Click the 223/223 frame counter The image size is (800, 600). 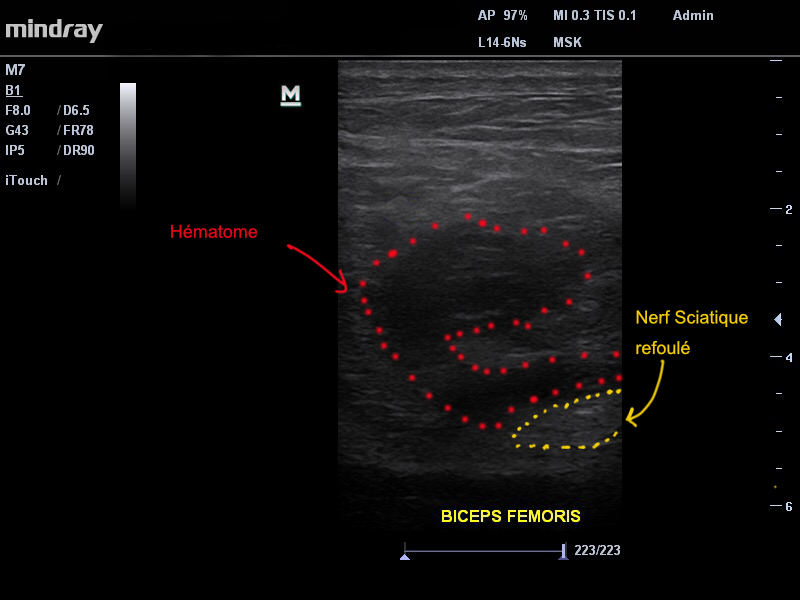pyautogui.click(x=597, y=551)
